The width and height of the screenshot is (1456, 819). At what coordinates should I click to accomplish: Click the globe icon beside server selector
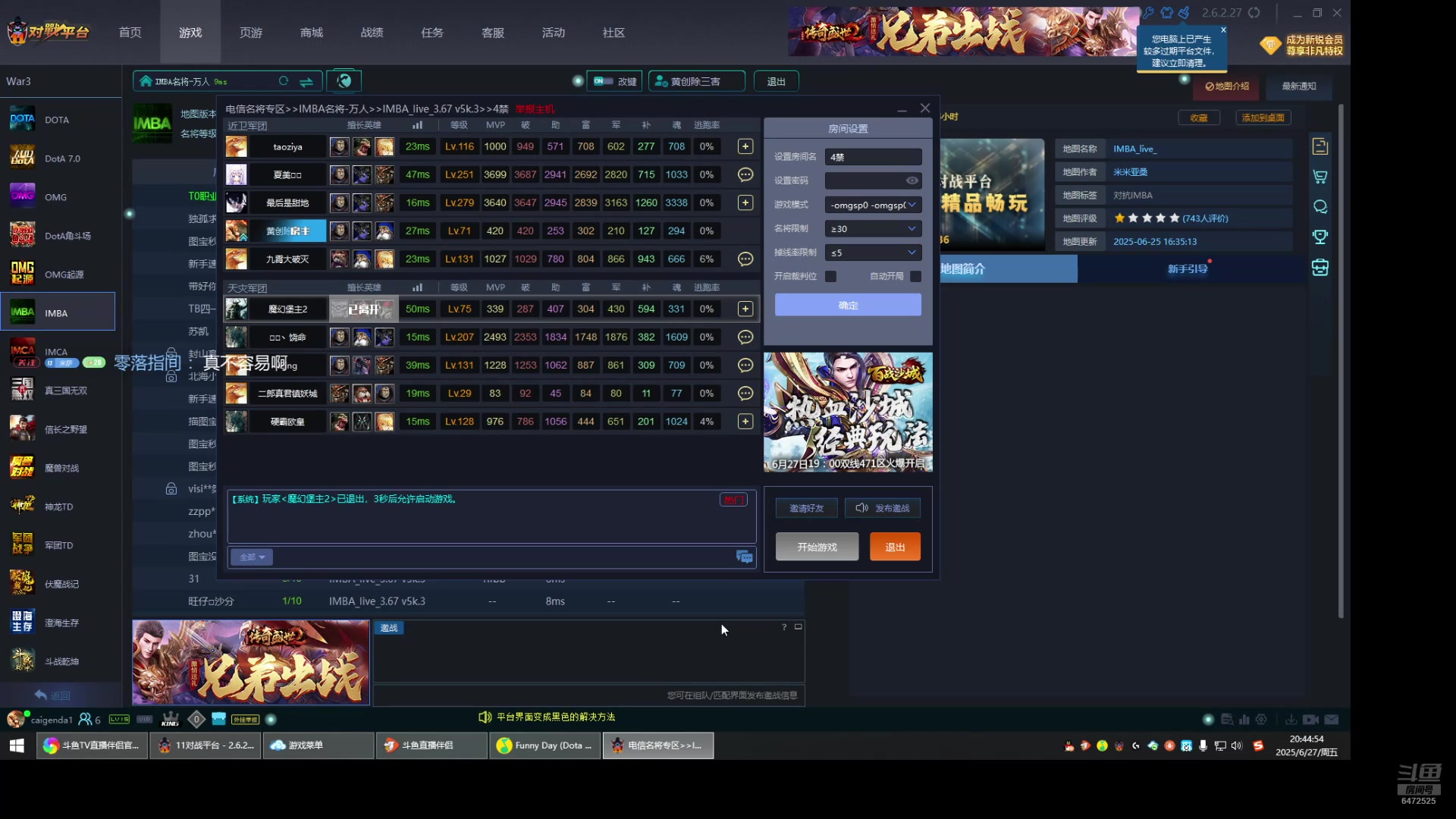pos(344,80)
